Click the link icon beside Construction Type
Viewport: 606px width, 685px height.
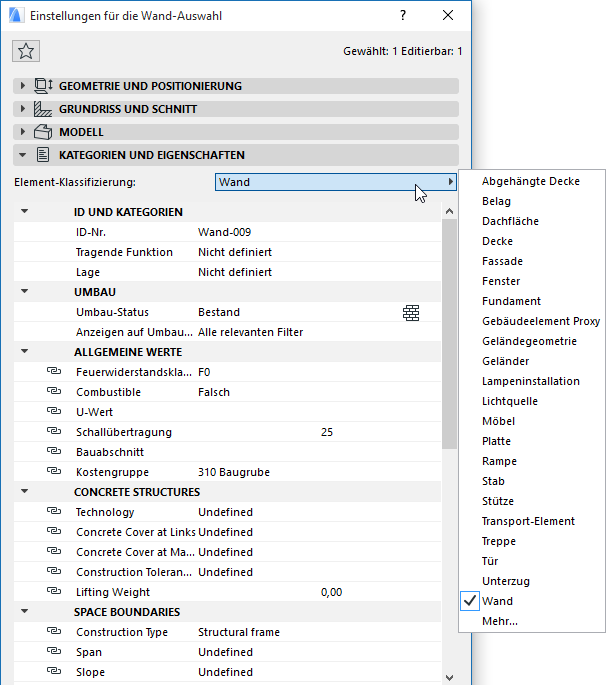click(x=54, y=632)
